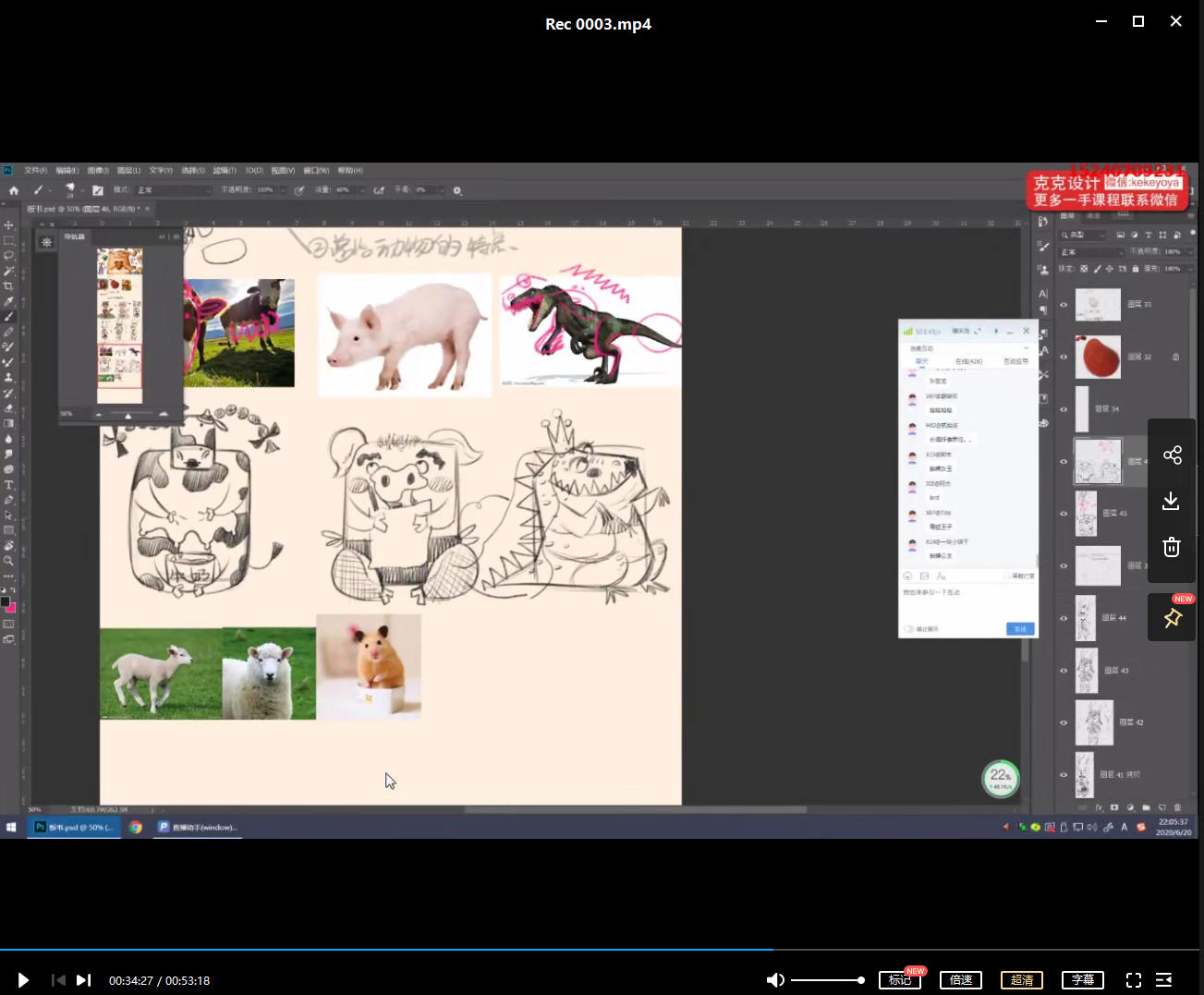
Task: Download the video using download icon
Action: (1171, 501)
